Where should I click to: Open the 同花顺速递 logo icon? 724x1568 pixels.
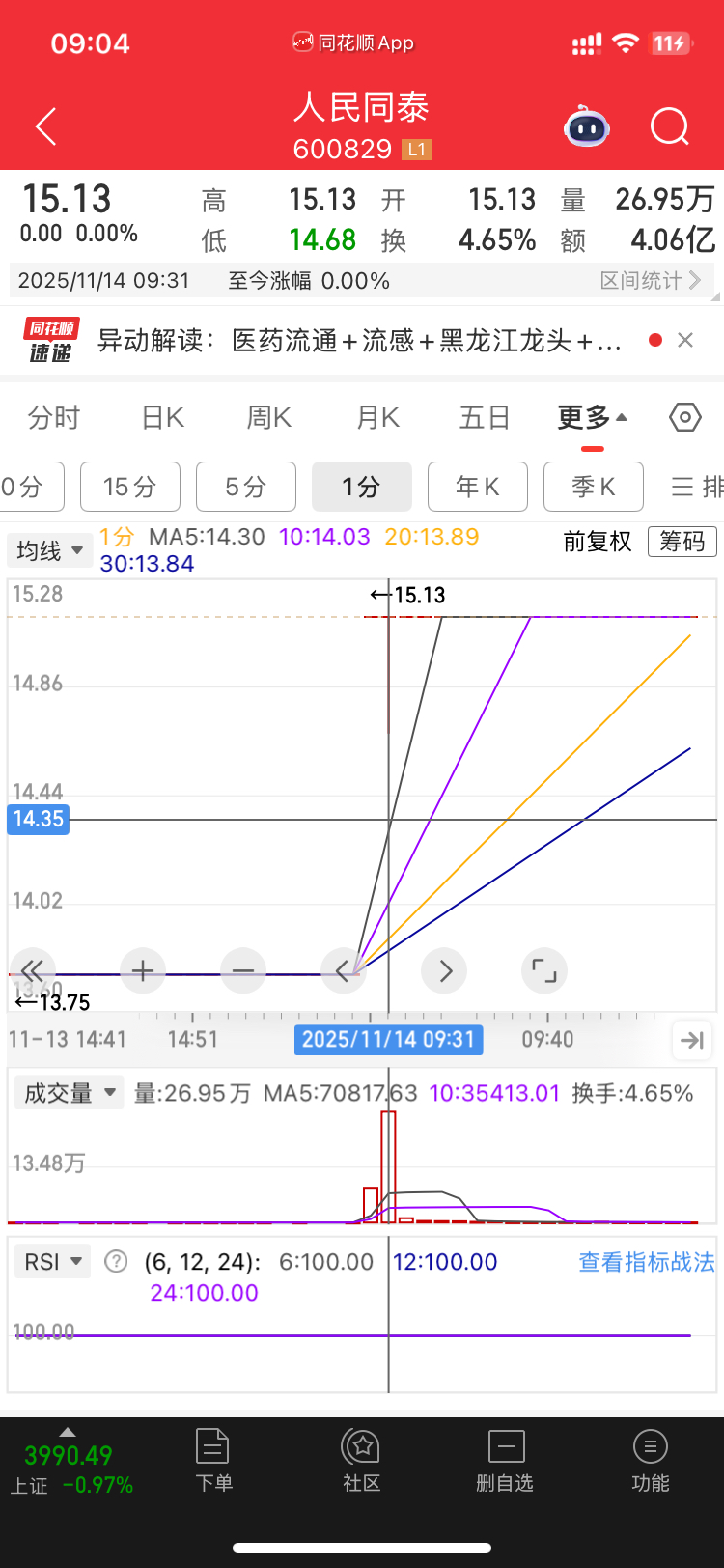[50, 340]
